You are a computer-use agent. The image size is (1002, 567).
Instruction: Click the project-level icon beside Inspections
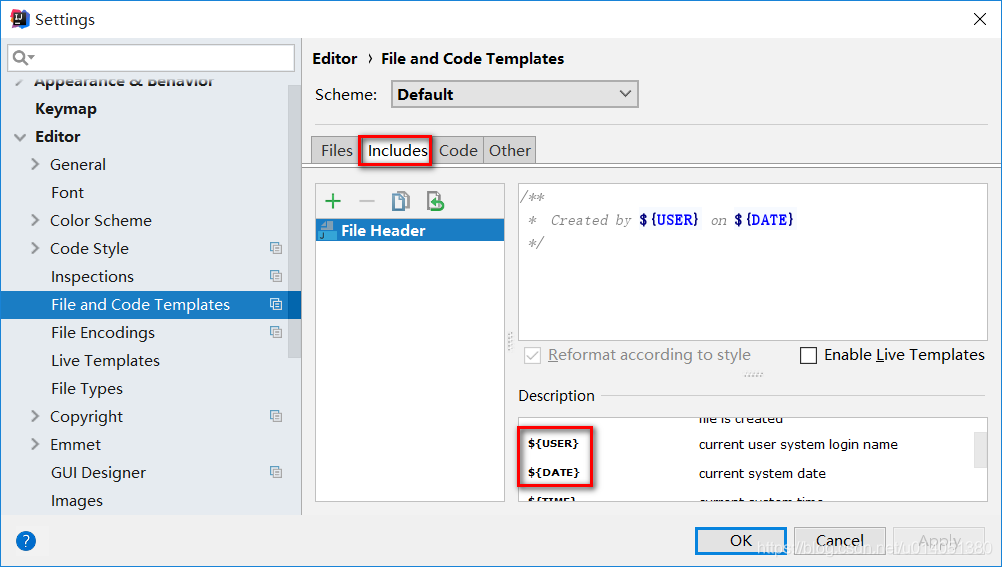click(276, 276)
